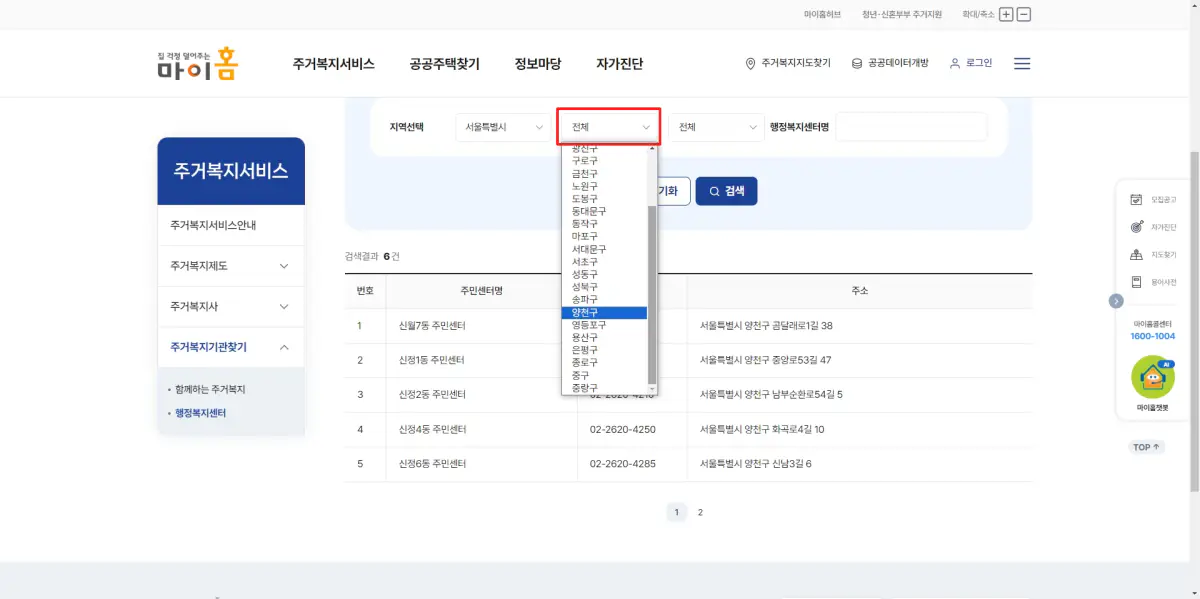
Task: Select 중랑구 option
Action: (x=605, y=387)
